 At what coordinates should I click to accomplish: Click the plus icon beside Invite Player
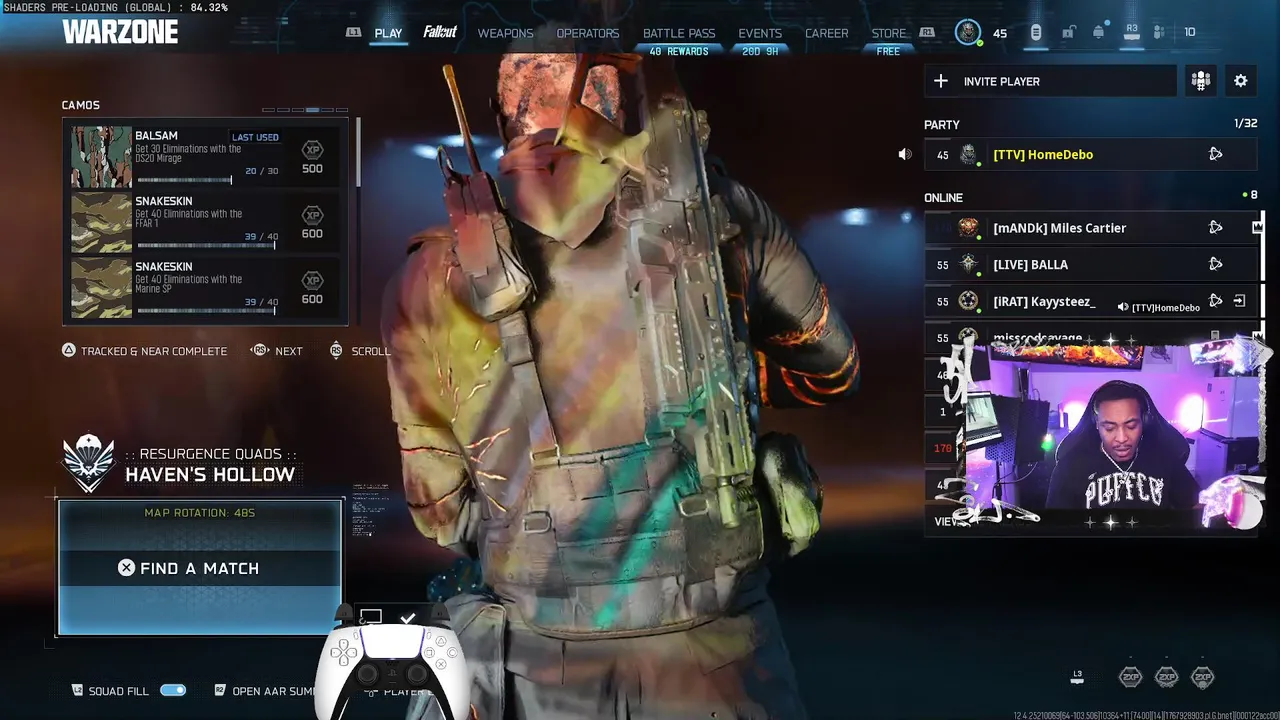(941, 81)
